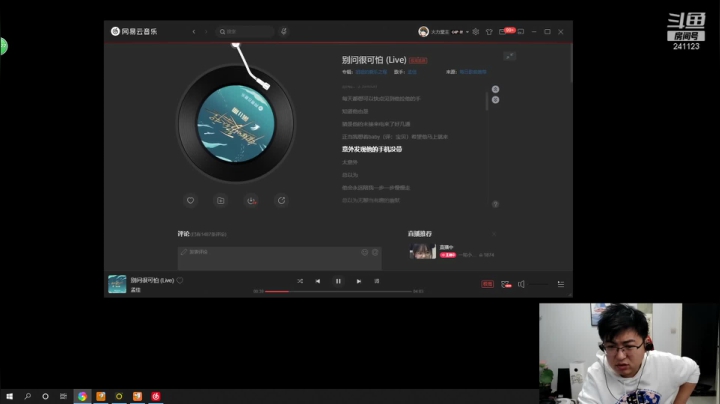
Task: Open Windows taskbar search
Action: coord(28,396)
